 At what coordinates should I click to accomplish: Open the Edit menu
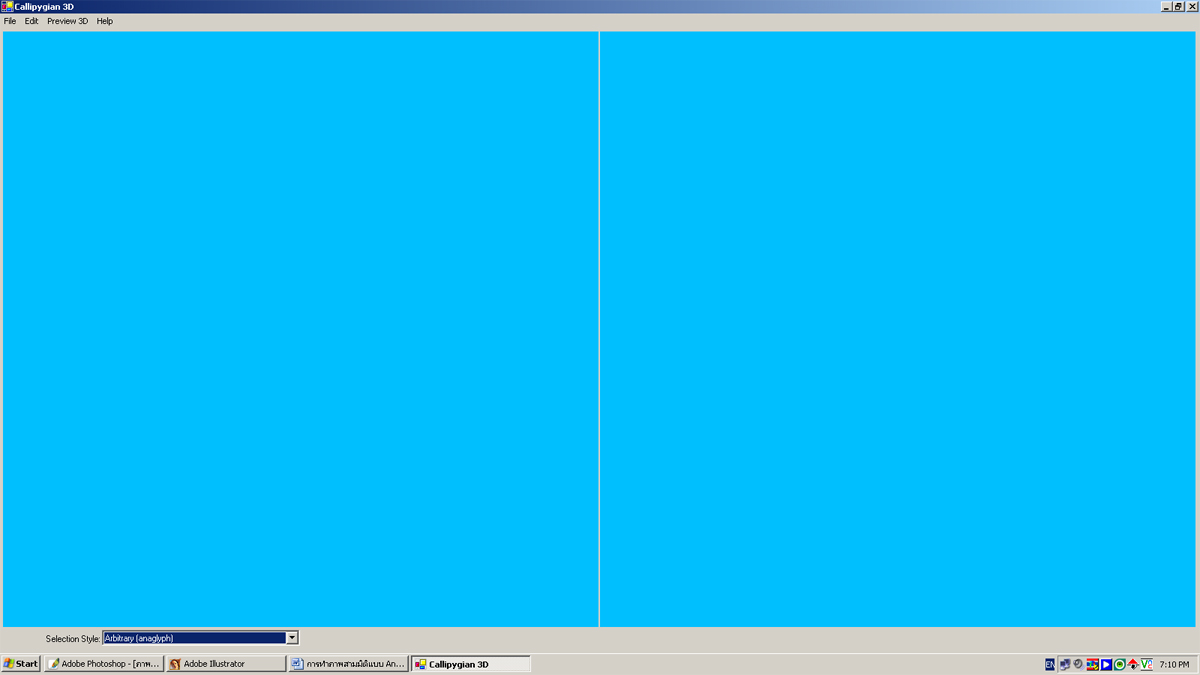coord(32,21)
